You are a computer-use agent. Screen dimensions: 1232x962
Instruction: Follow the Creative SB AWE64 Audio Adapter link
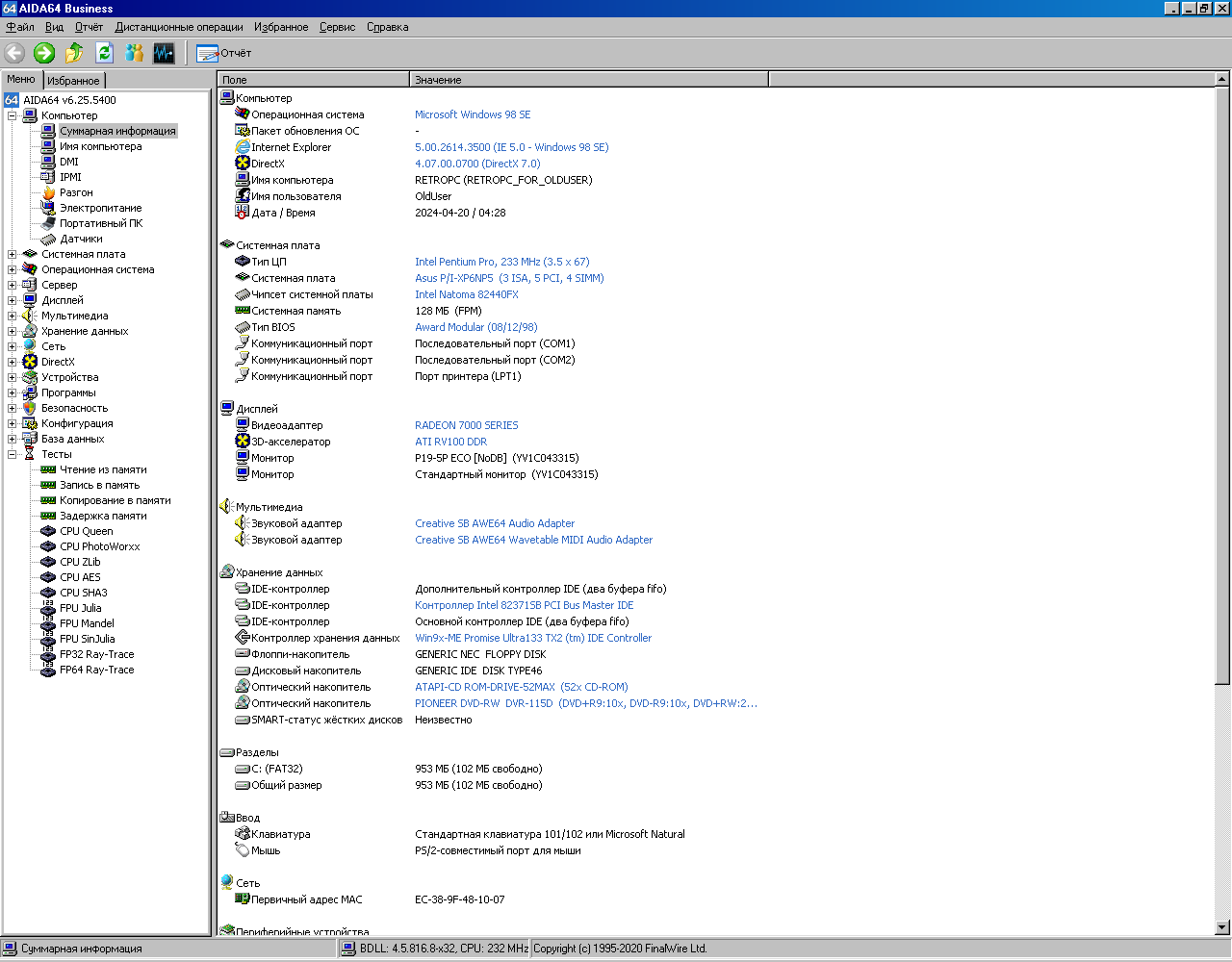[x=495, y=523]
